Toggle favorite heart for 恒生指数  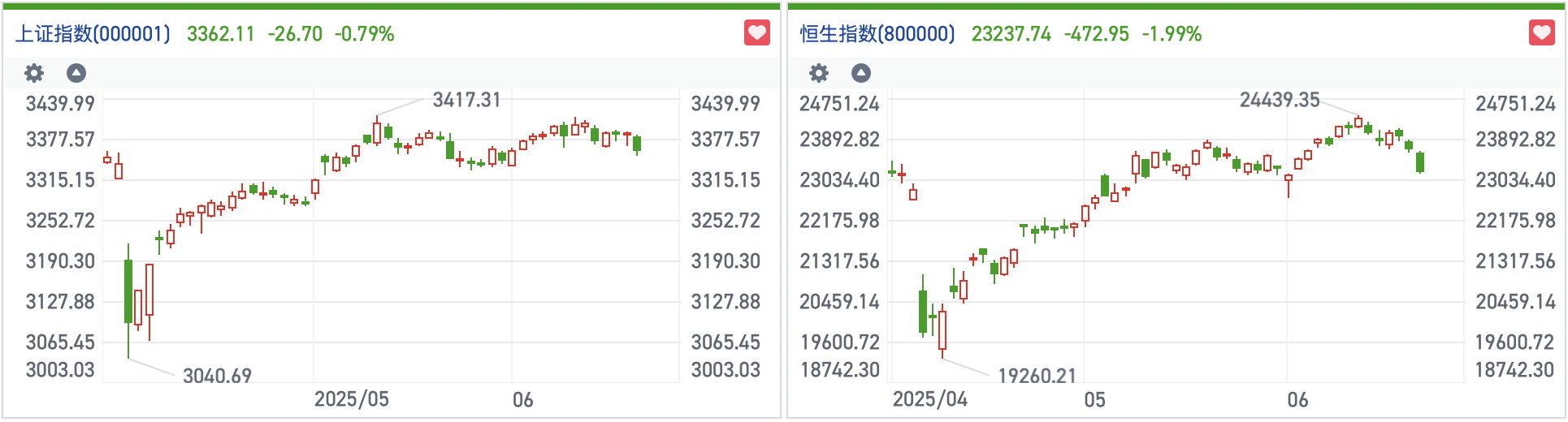(x=1542, y=33)
